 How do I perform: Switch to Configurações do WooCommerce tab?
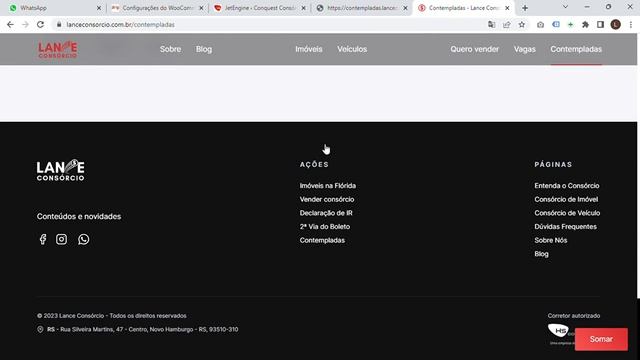(x=157, y=8)
